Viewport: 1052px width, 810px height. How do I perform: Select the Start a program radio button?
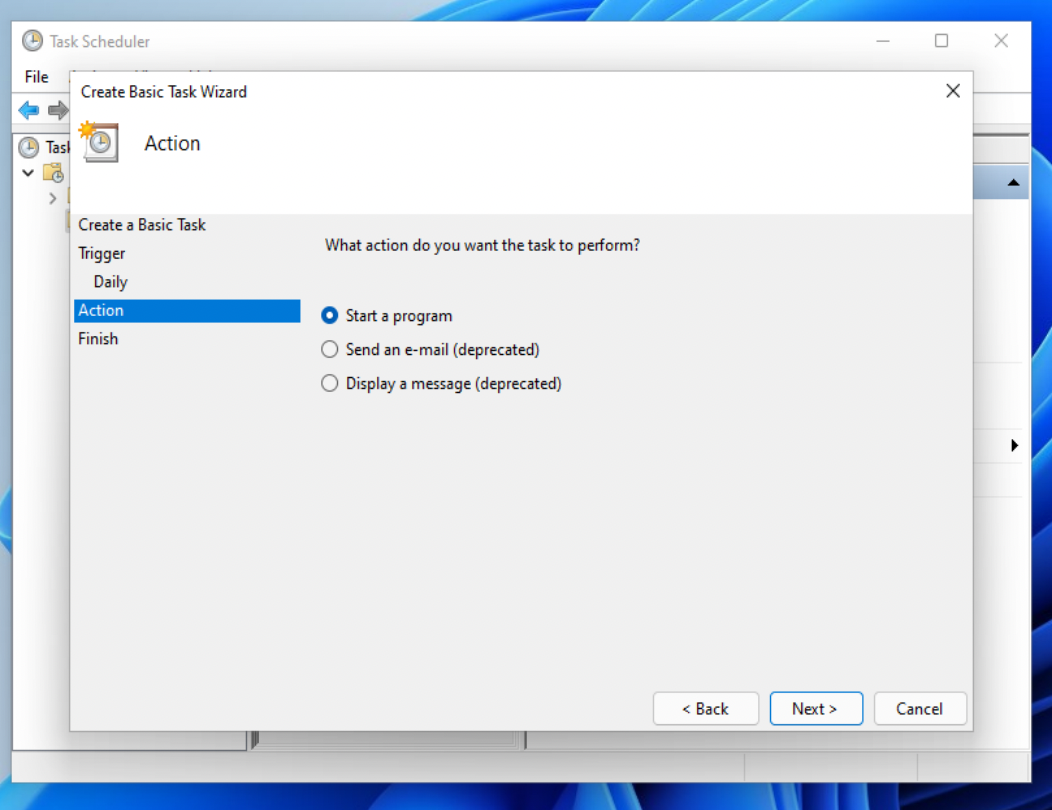pyautogui.click(x=330, y=316)
